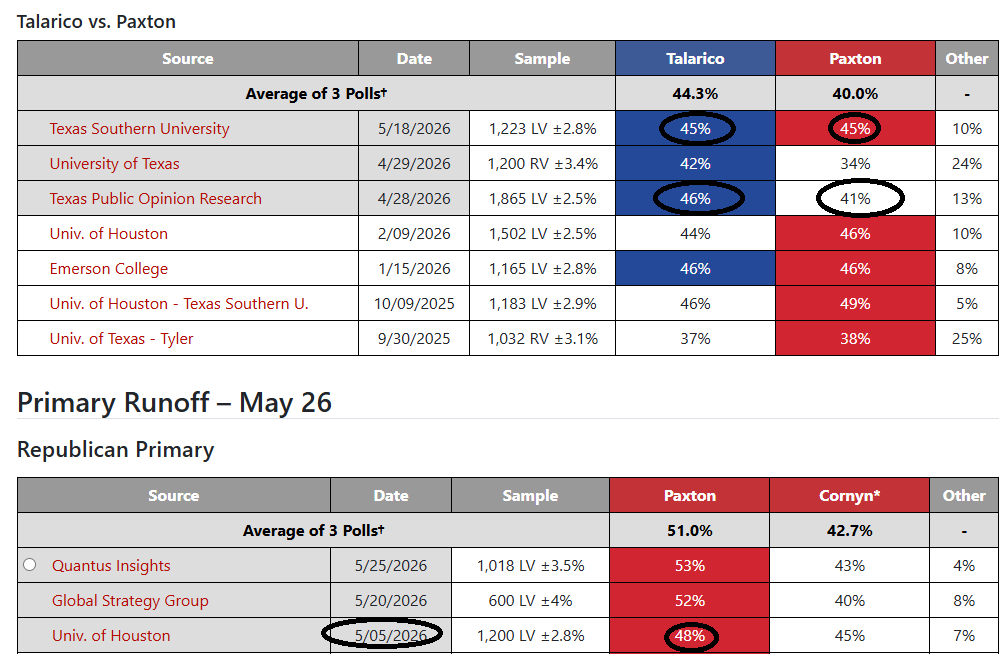Open the 5/05/2026 Univ. of Houston poll link
This screenshot has width=1004, height=654.
tap(111, 635)
